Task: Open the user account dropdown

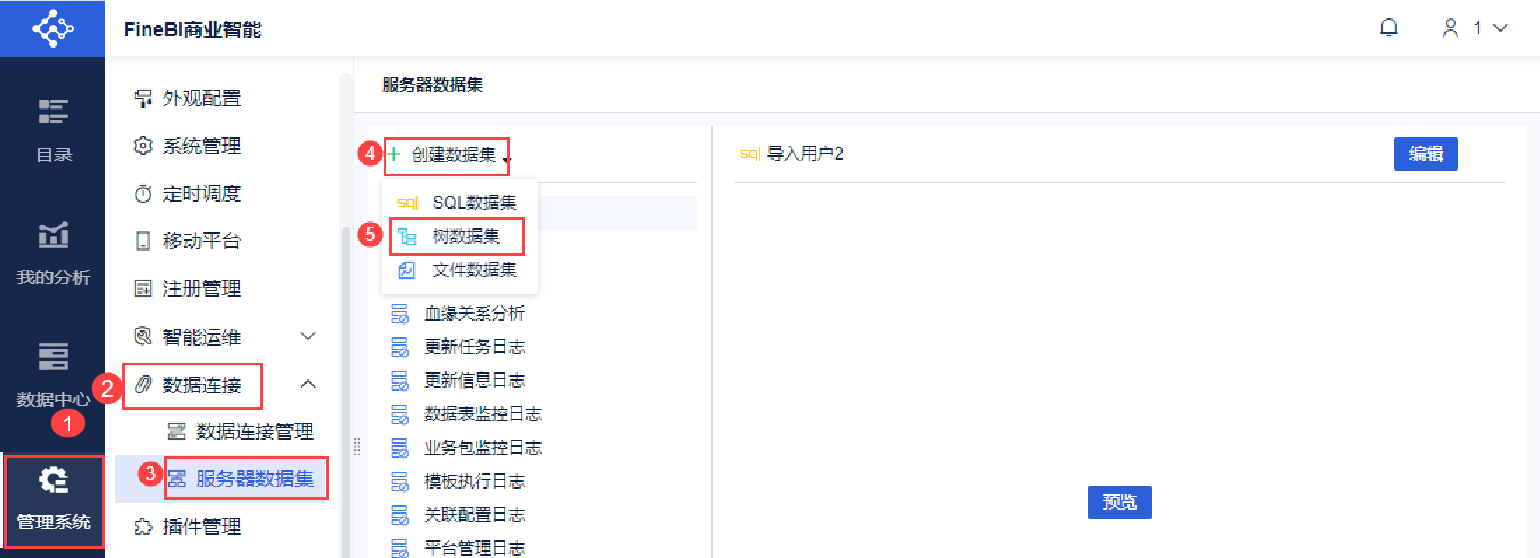Action: (x=1474, y=28)
